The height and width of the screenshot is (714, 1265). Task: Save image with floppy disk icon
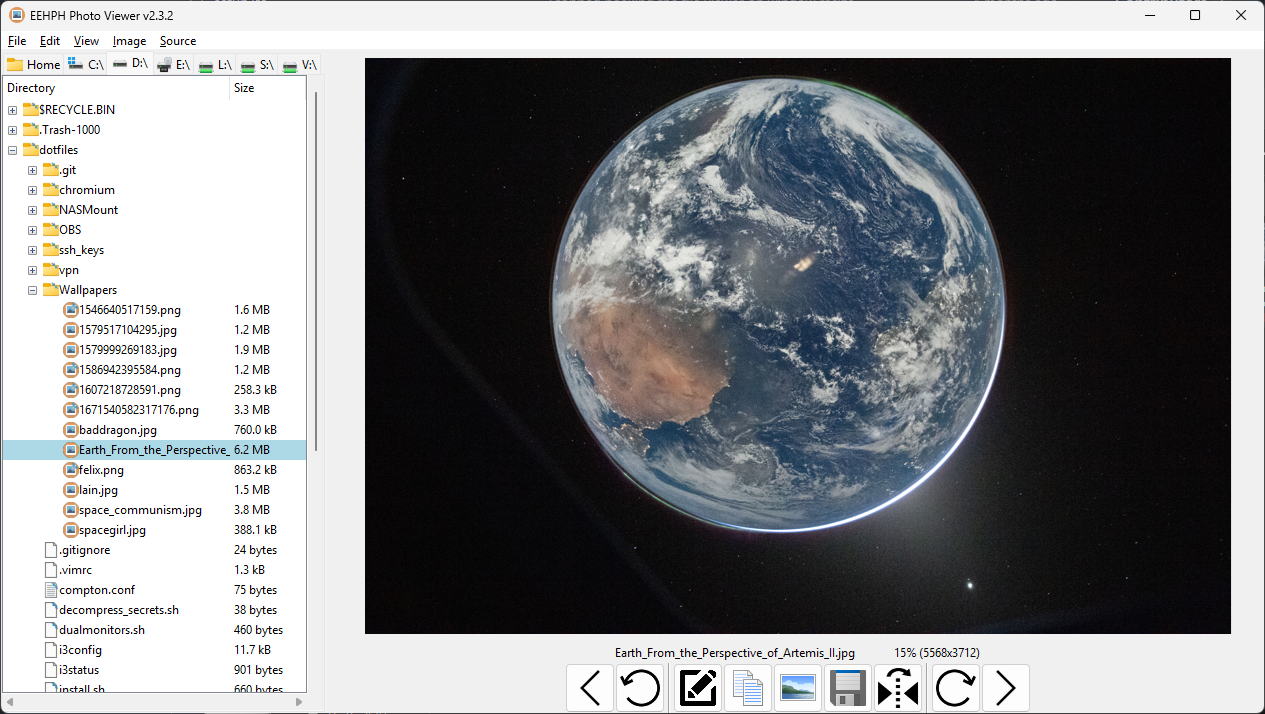point(848,688)
